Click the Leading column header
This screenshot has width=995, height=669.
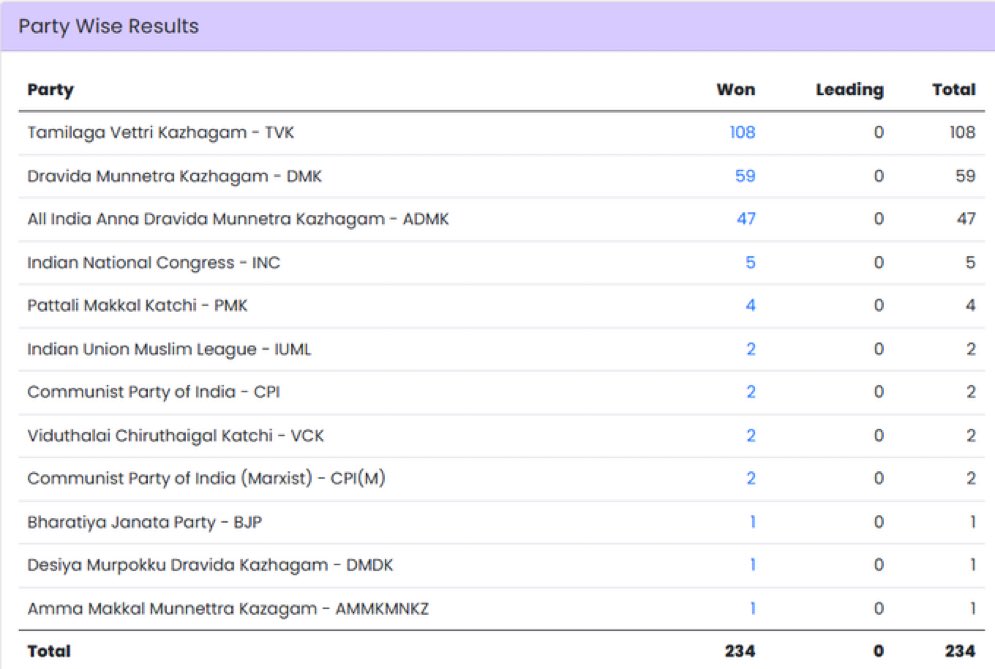click(850, 90)
